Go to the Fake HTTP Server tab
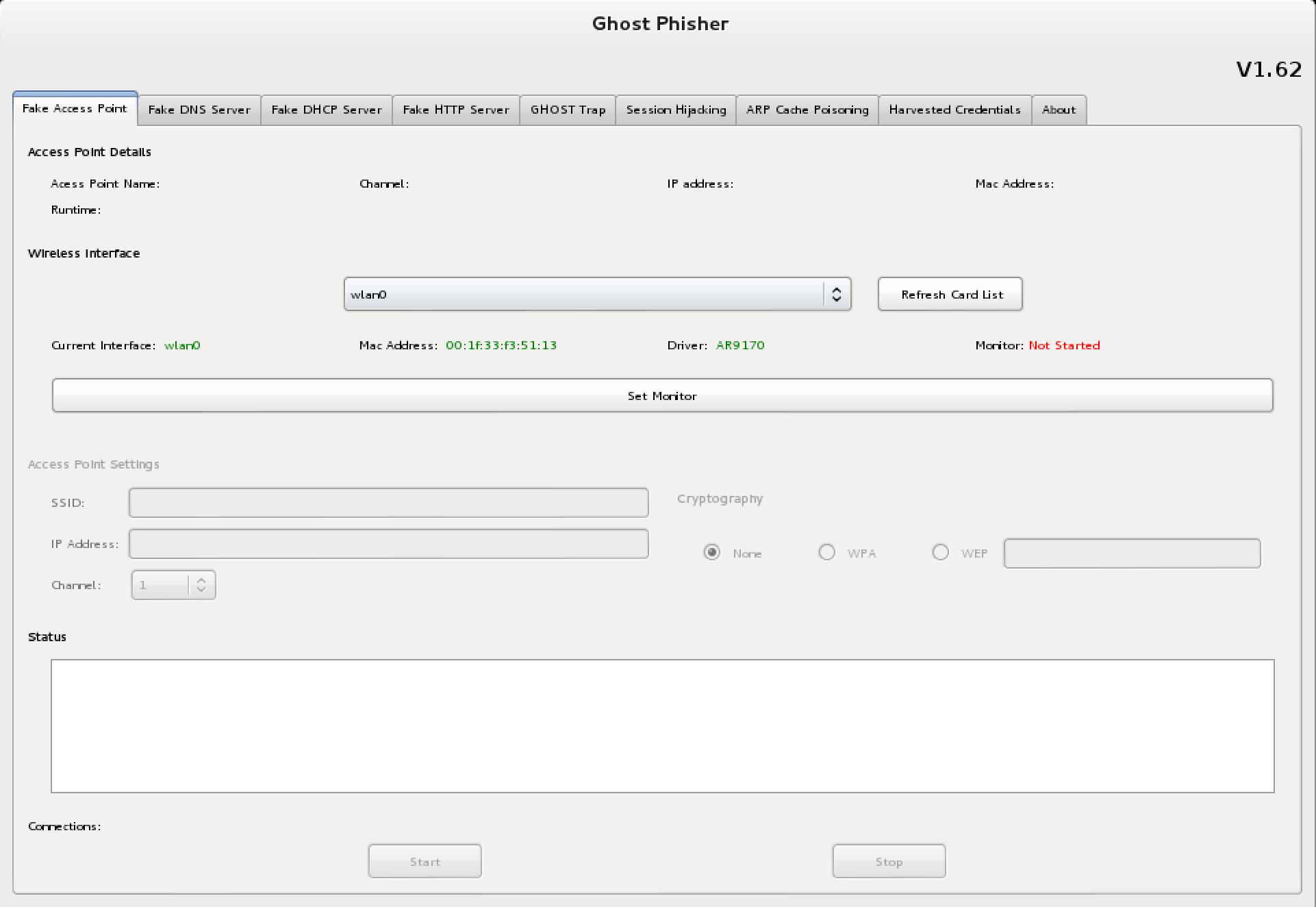 455,110
